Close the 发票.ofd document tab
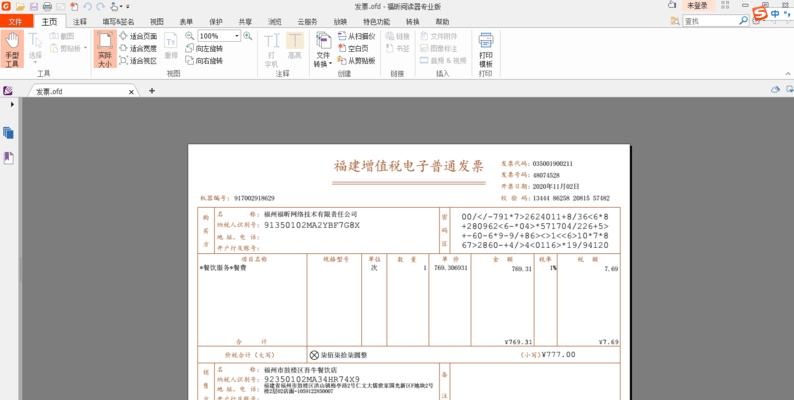794x400 pixels. click(x=131, y=92)
